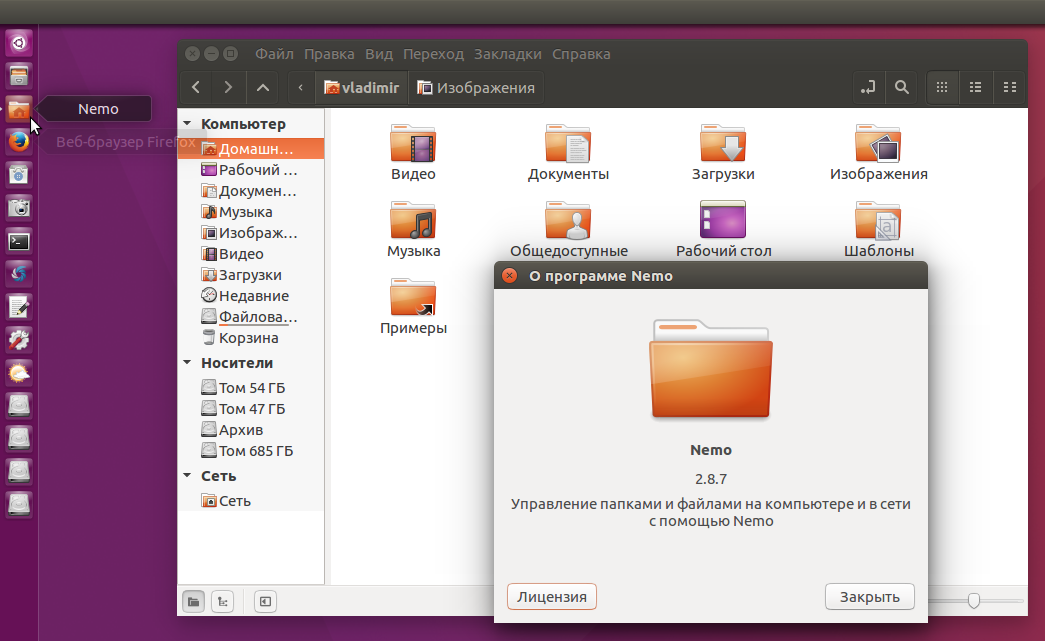This screenshot has height=641, width=1045.
Task: Open Том 54 ГБ volume
Action: click(x=251, y=388)
